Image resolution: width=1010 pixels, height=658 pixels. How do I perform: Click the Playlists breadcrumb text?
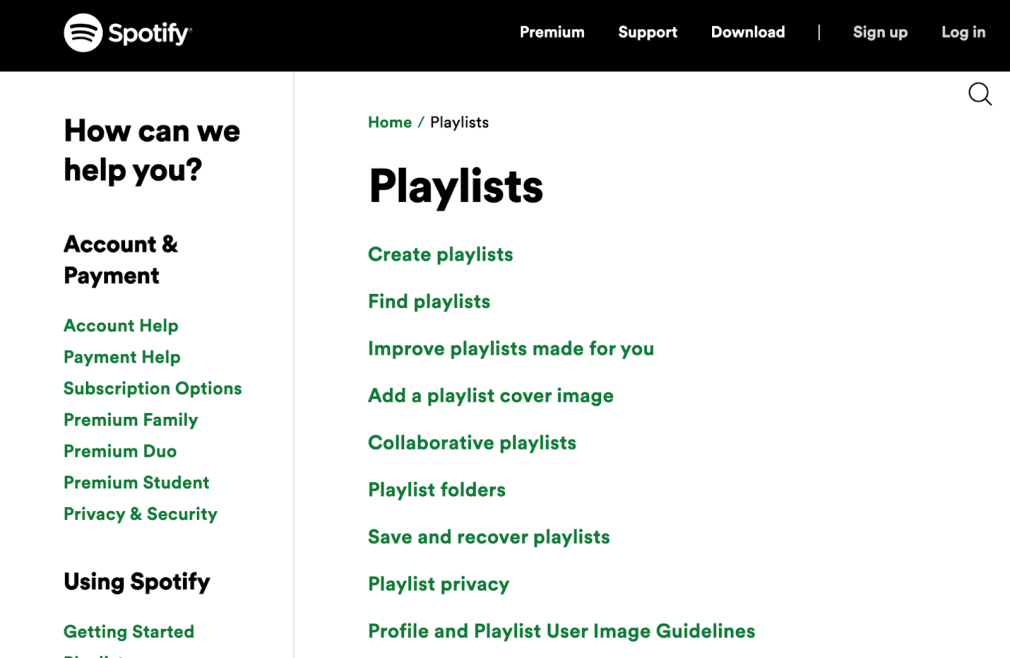click(459, 122)
